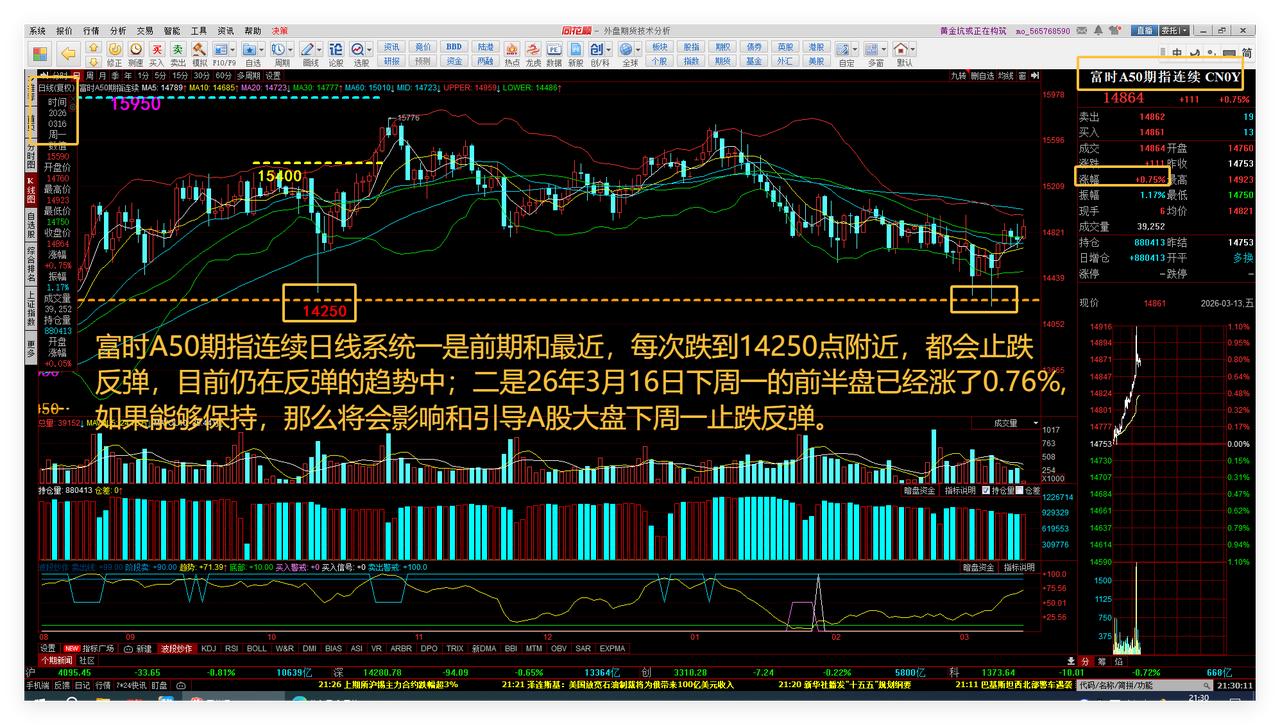Expand the 自选 dropdown arrow

point(262,49)
